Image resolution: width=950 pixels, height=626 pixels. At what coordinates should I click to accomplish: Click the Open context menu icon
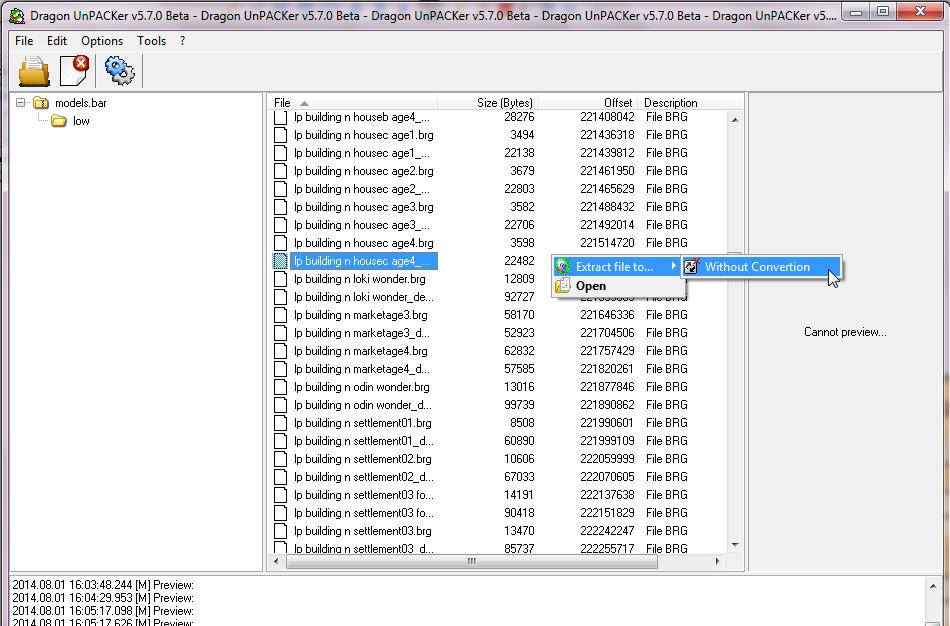click(563, 285)
